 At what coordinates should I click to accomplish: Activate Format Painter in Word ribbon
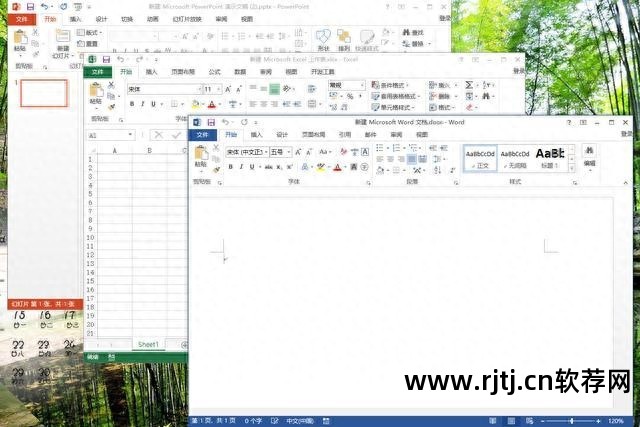tap(216, 169)
